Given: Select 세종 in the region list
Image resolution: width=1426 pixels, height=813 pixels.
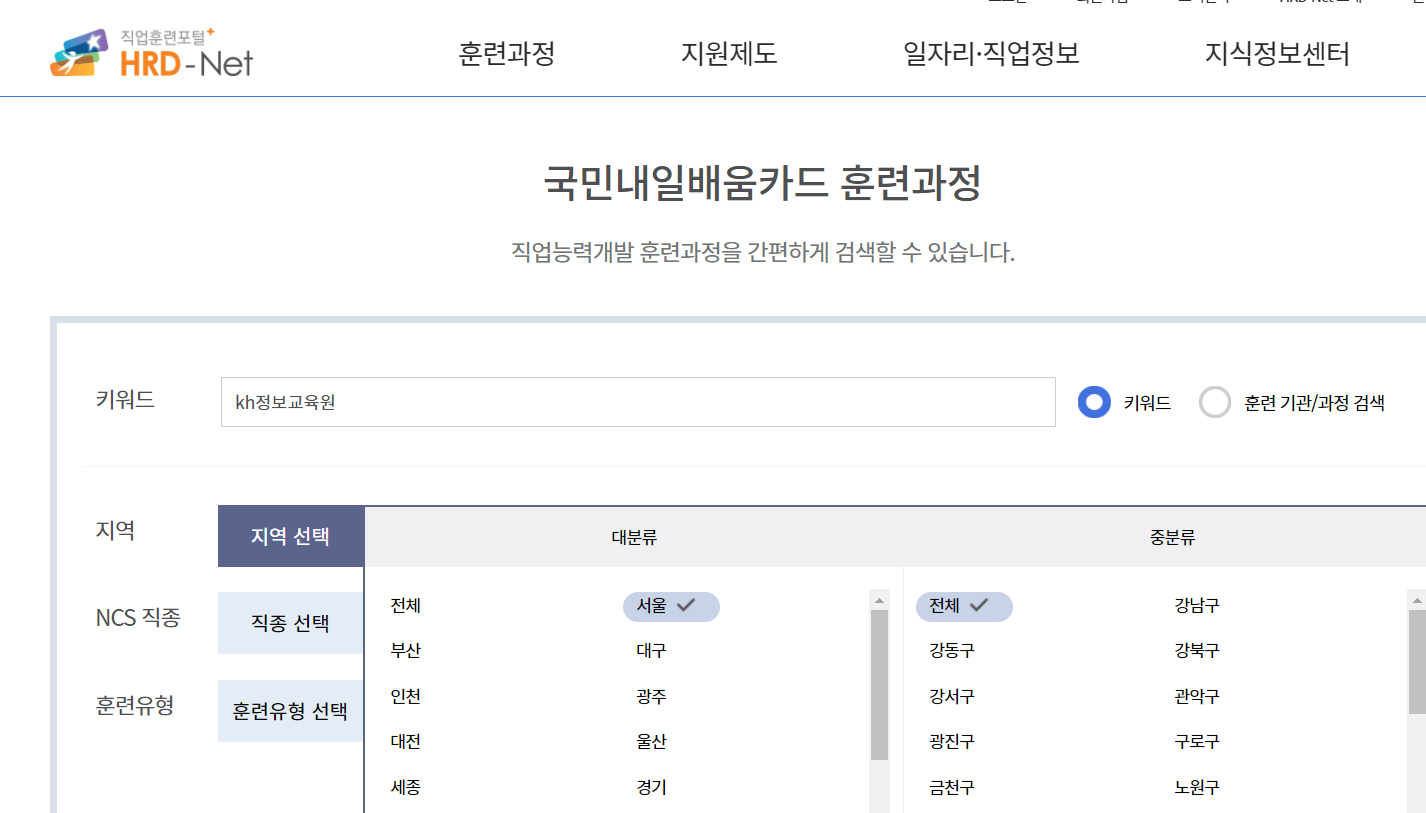Looking at the screenshot, I should tap(406, 788).
